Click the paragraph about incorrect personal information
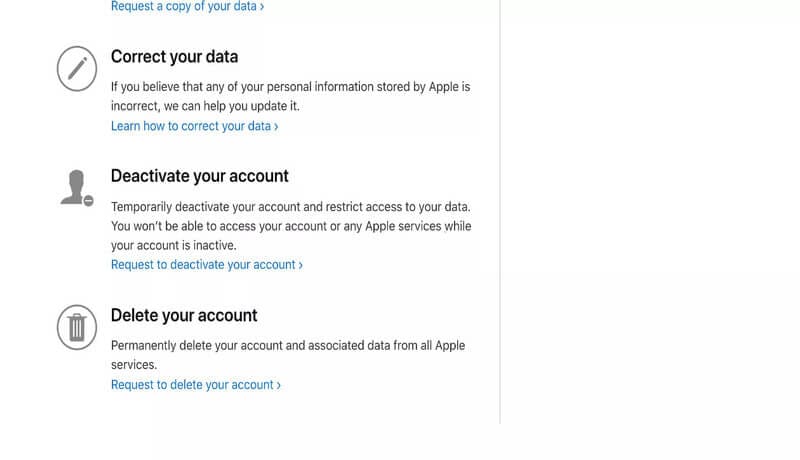The height and width of the screenshot is (460, 800). [x=290, y=96]
